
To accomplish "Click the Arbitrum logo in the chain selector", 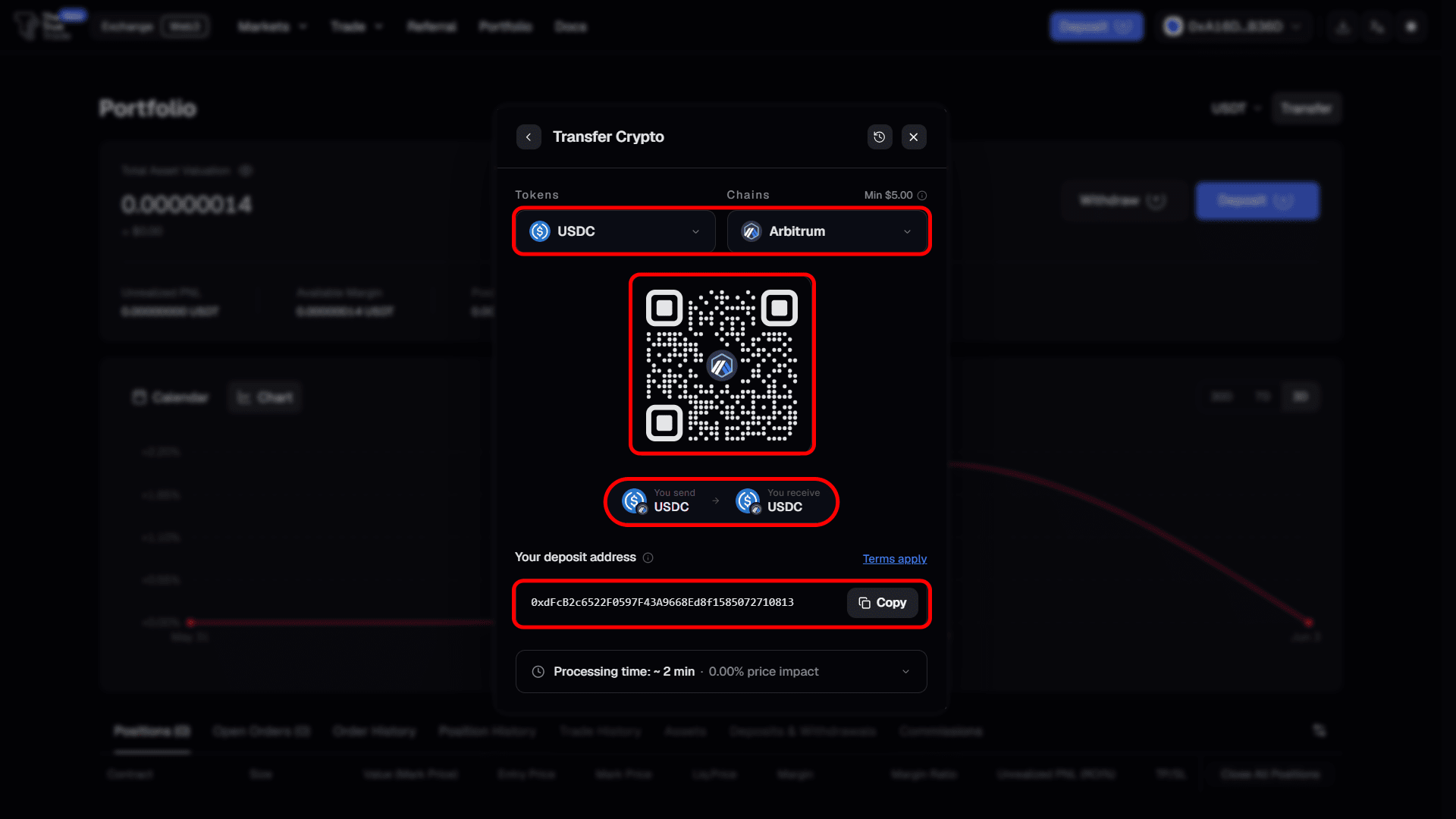I will [752, 231].
